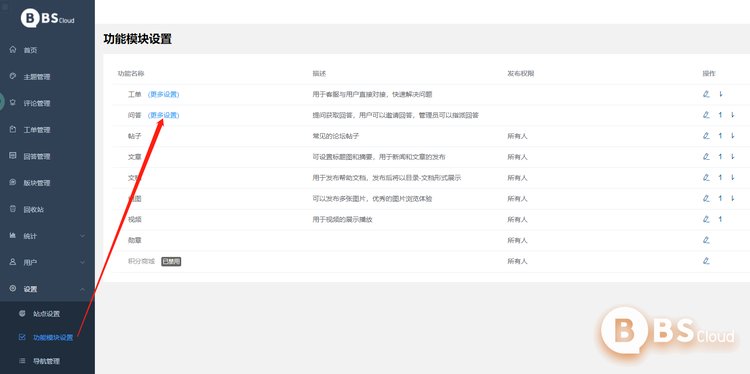Move the multi-picture 组图 module up
Screen dimensions: 750x374
tap(720, 198)
